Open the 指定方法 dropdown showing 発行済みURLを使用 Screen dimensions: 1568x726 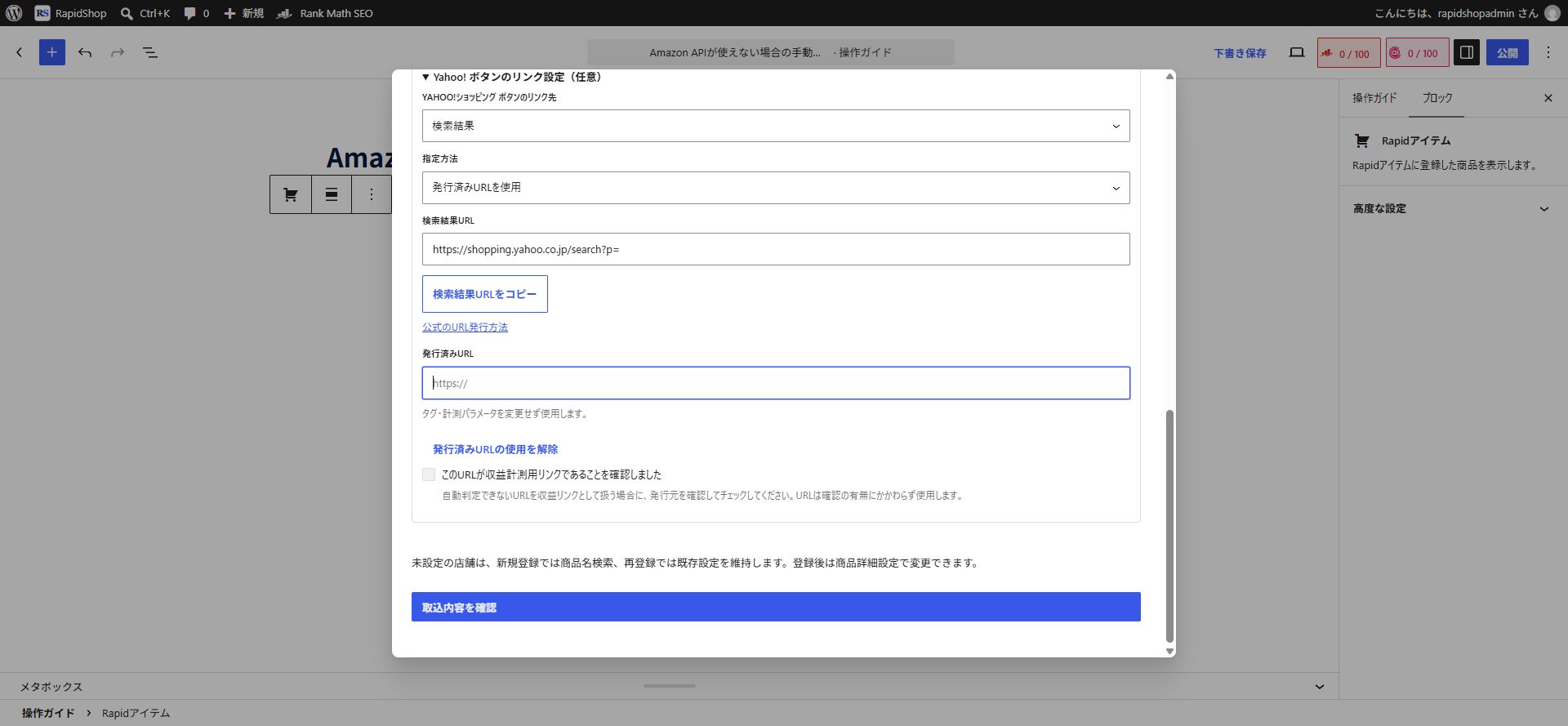click(776, 188)
